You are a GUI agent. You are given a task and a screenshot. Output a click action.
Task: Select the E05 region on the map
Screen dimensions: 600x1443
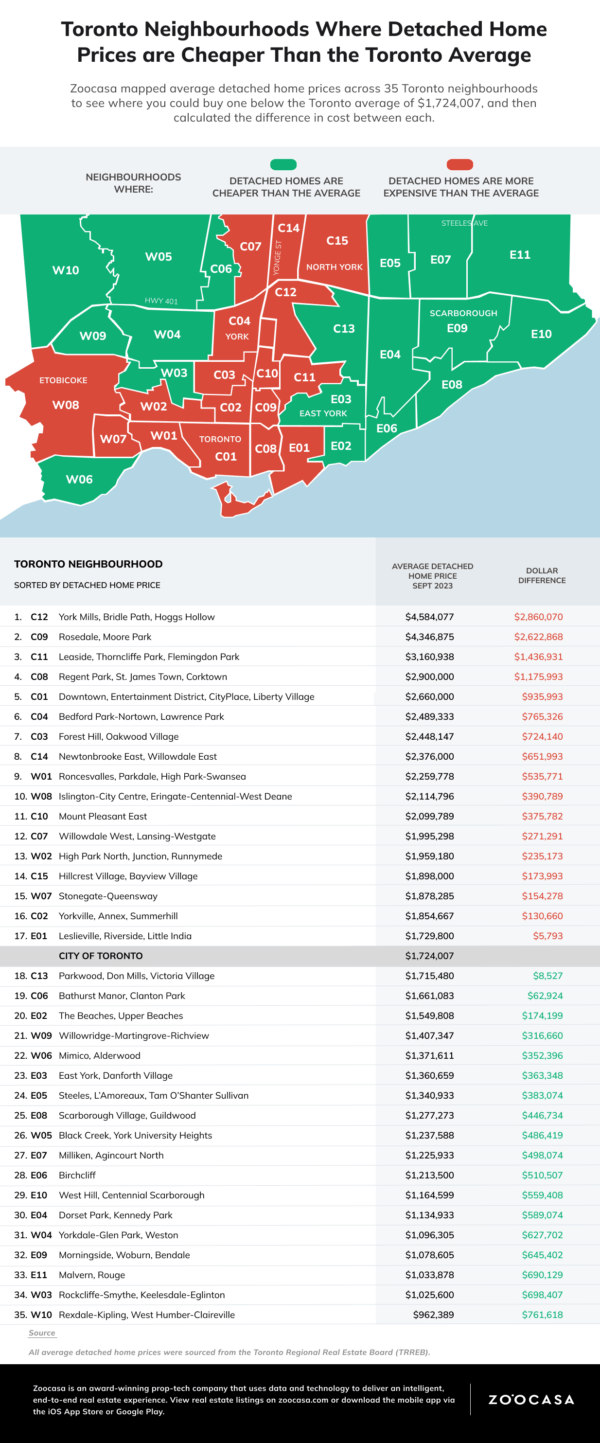[x=390, y=263]
